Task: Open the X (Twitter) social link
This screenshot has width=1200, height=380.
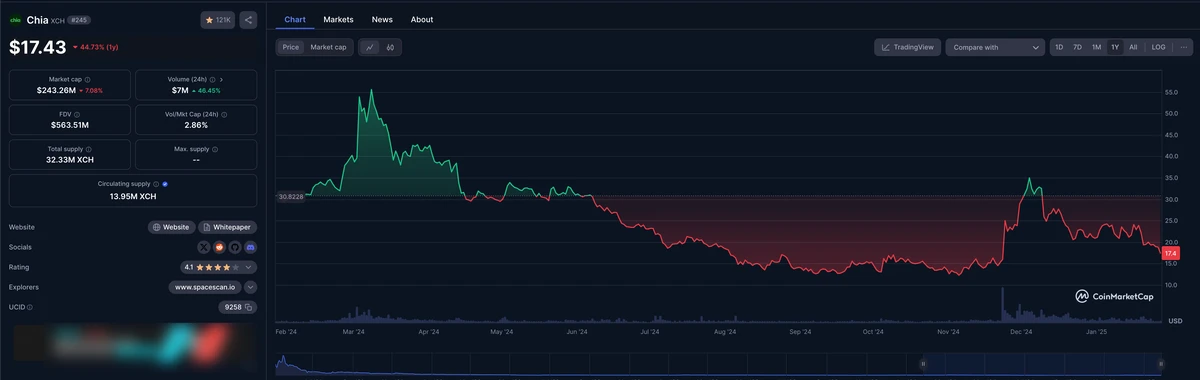Action: click(x=205, y=247)
